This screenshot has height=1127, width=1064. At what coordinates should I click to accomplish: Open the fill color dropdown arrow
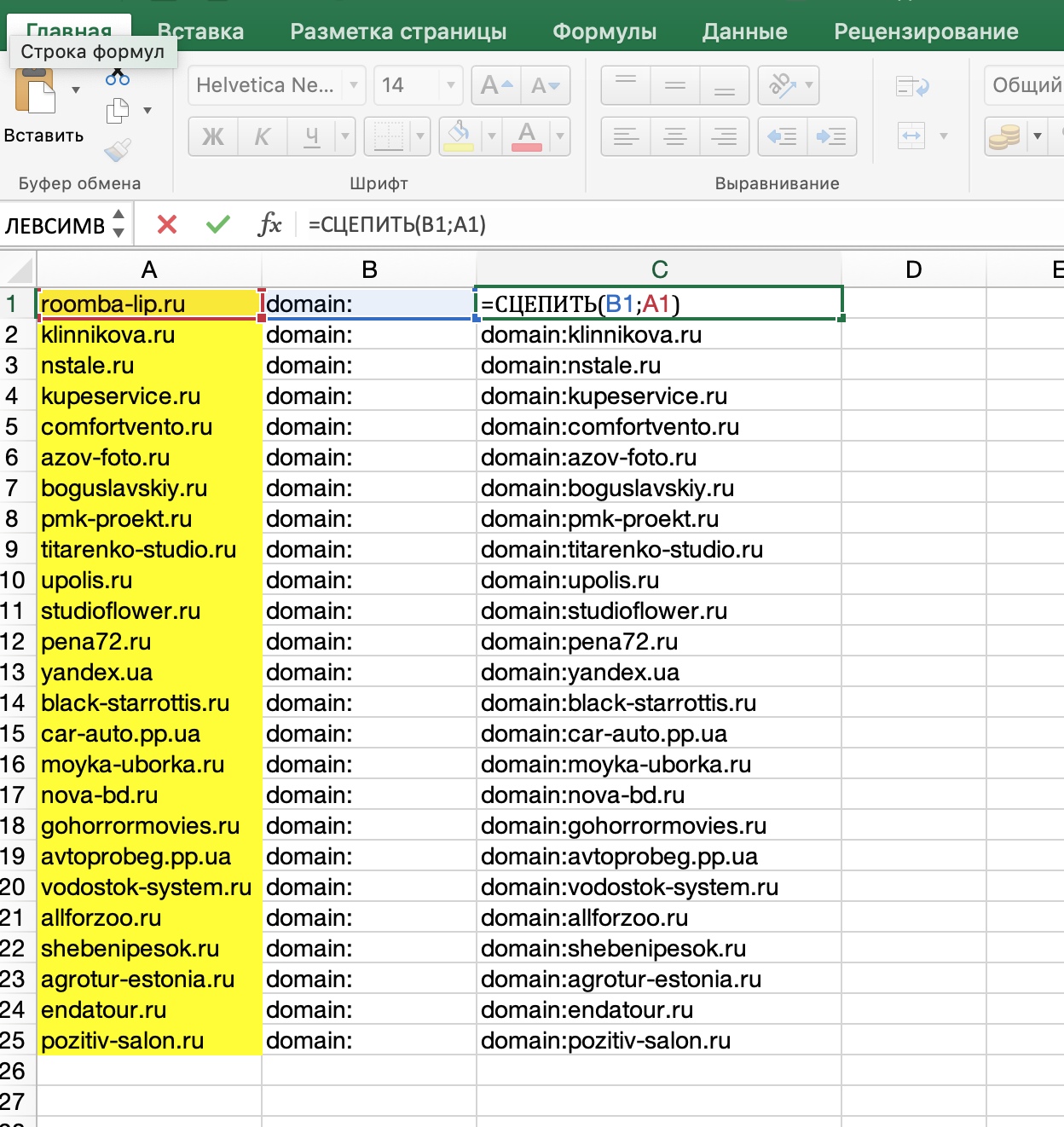click(x=492, y=136)
